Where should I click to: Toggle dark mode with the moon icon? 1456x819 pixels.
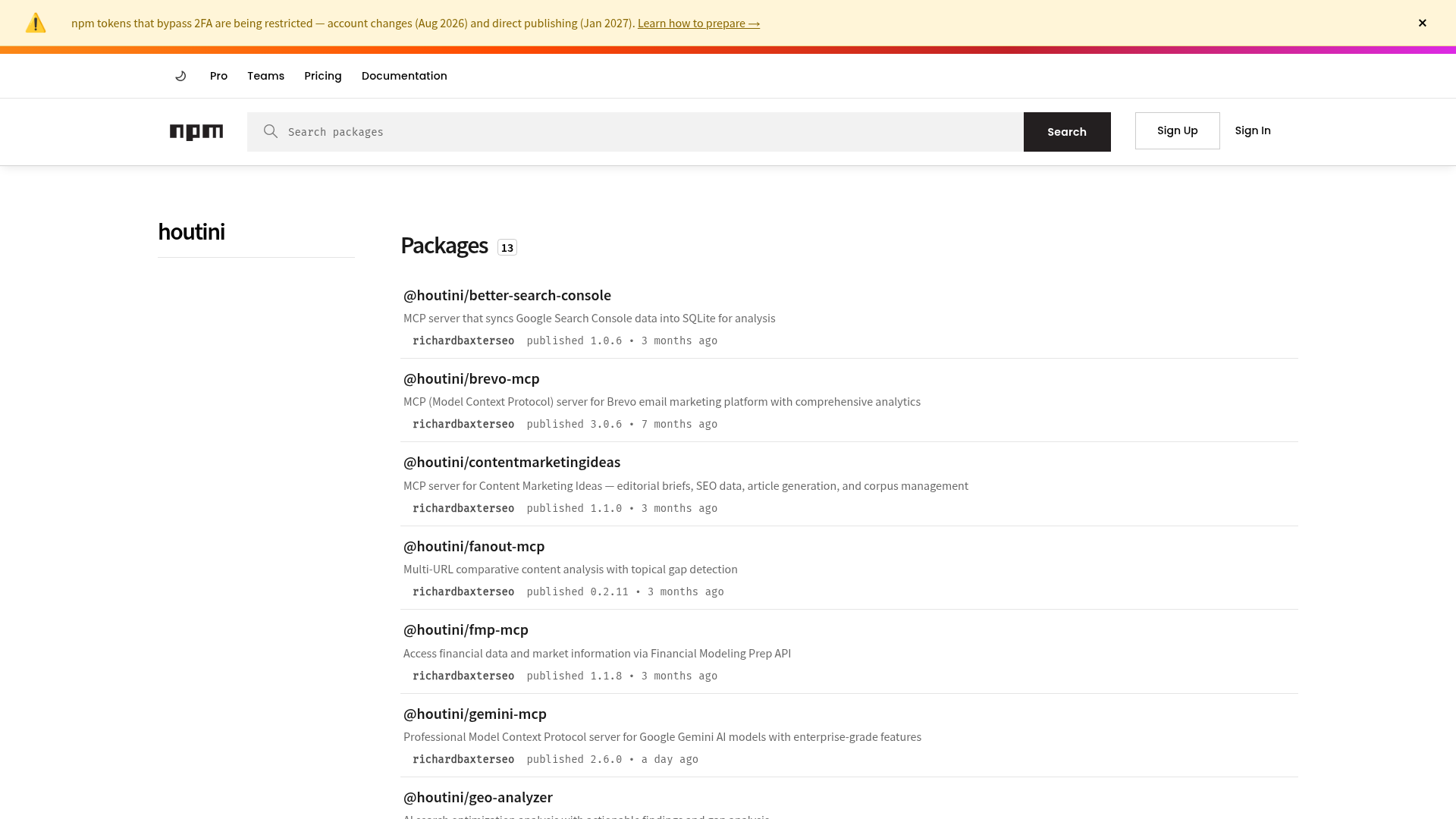point(180,76)
